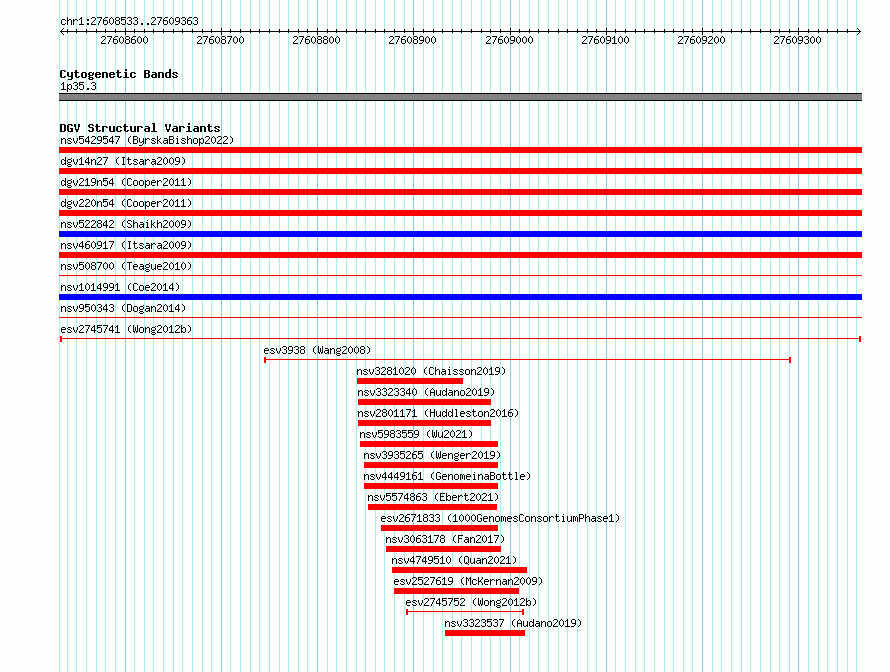
Task: Click the red bar under nsv5429547
Action: click(x=460, y=150)
